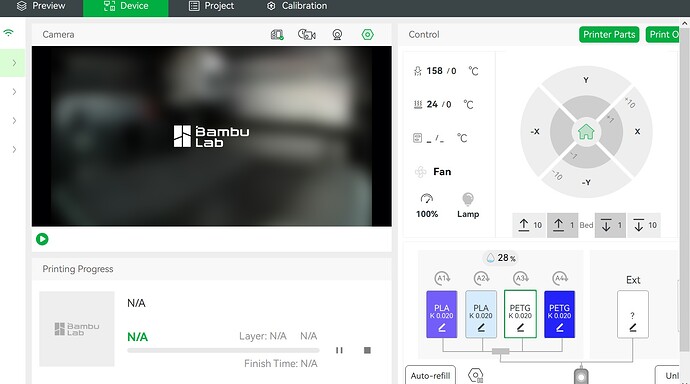
Task: Click the Printer Parts button
Action: 609,35
